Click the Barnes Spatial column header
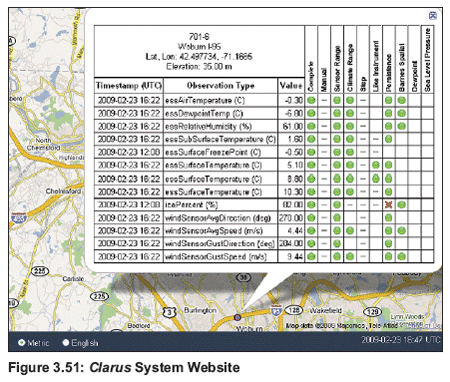This screenshot has height=382, width=450. coord(401,67)
